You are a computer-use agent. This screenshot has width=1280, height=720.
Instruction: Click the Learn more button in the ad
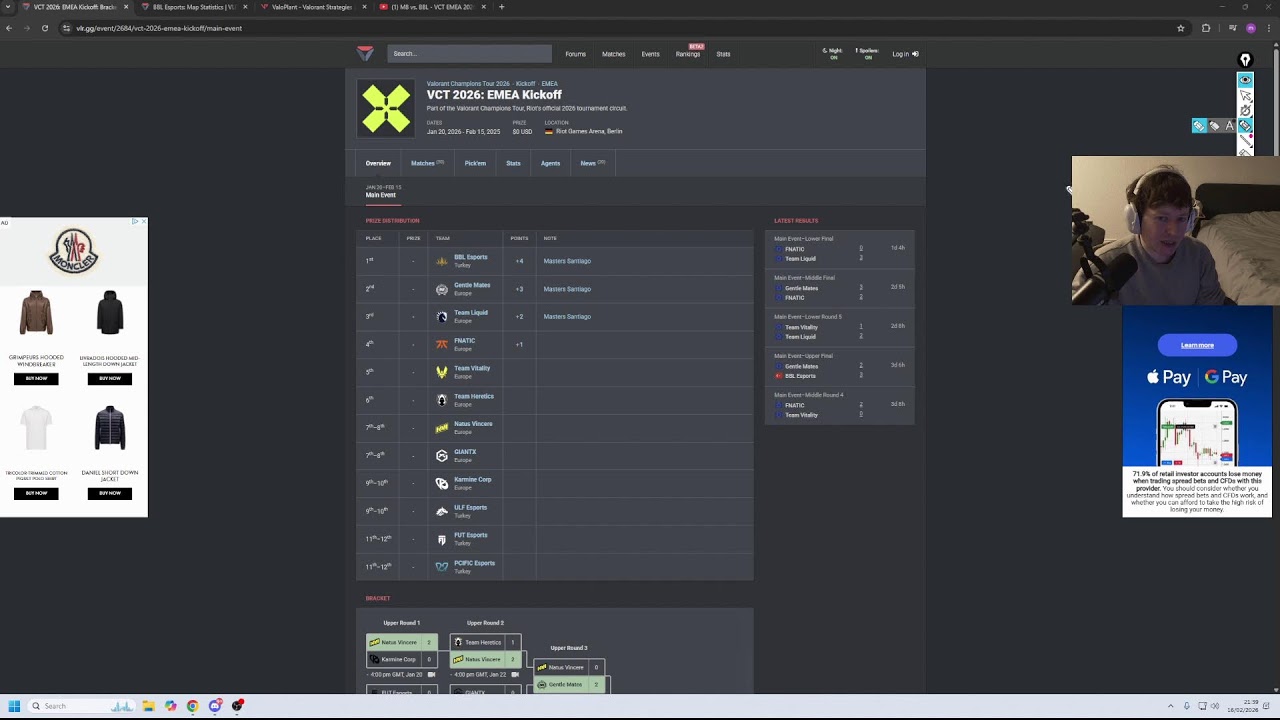click(1197, 345)
